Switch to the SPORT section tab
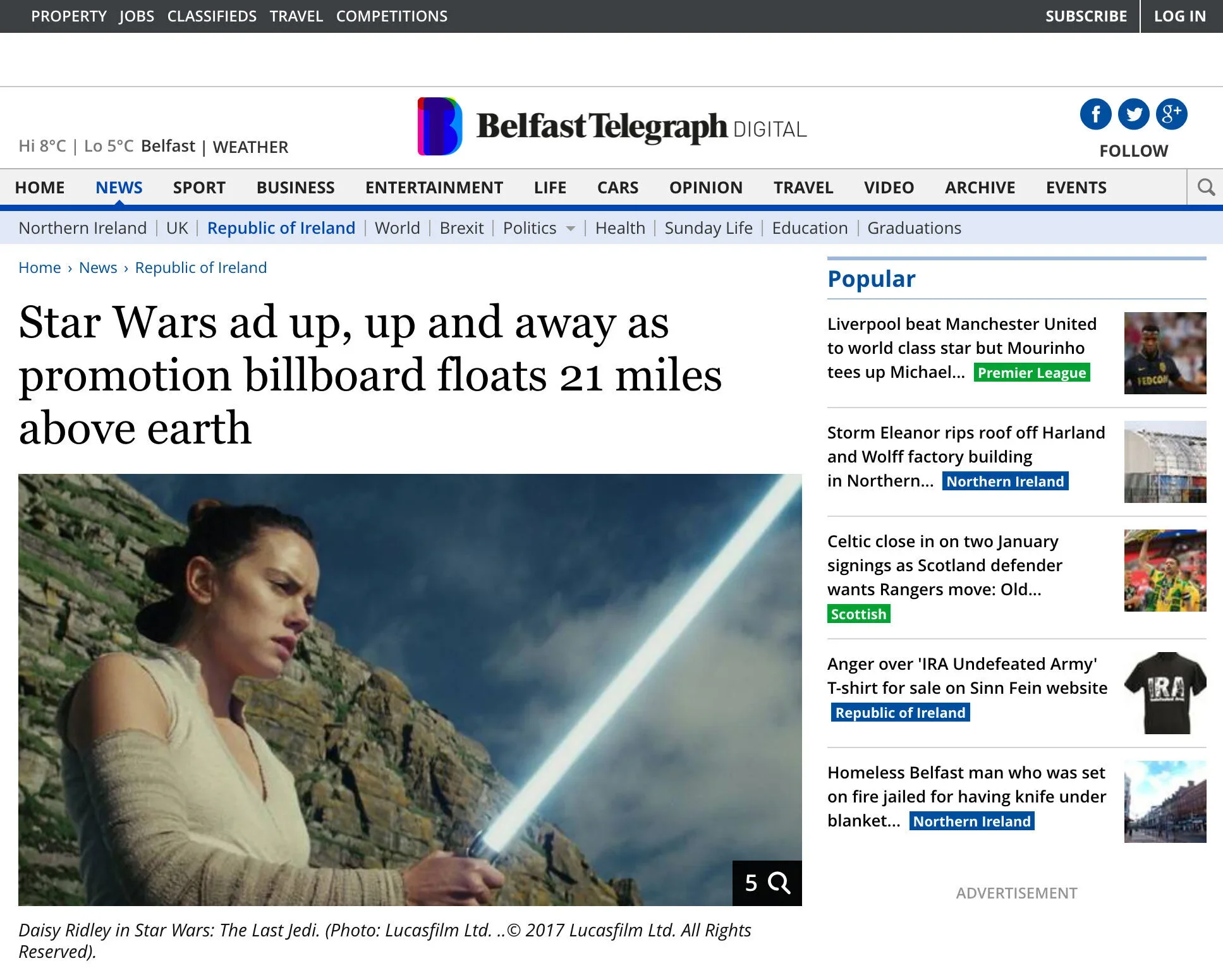The height and width of the screenshot is (980, 1223). (x=198, y=187)
